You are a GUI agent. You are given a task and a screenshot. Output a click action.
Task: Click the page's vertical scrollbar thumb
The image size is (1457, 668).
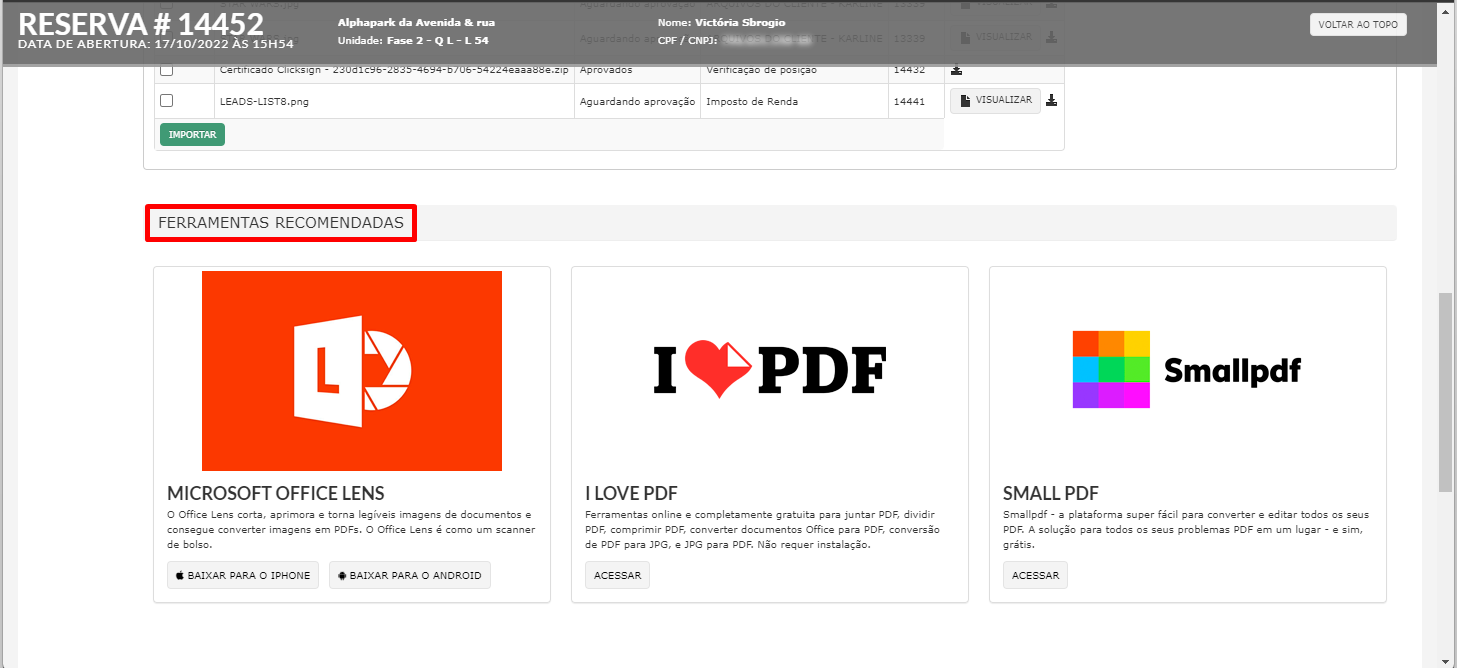coord(1446,392)
